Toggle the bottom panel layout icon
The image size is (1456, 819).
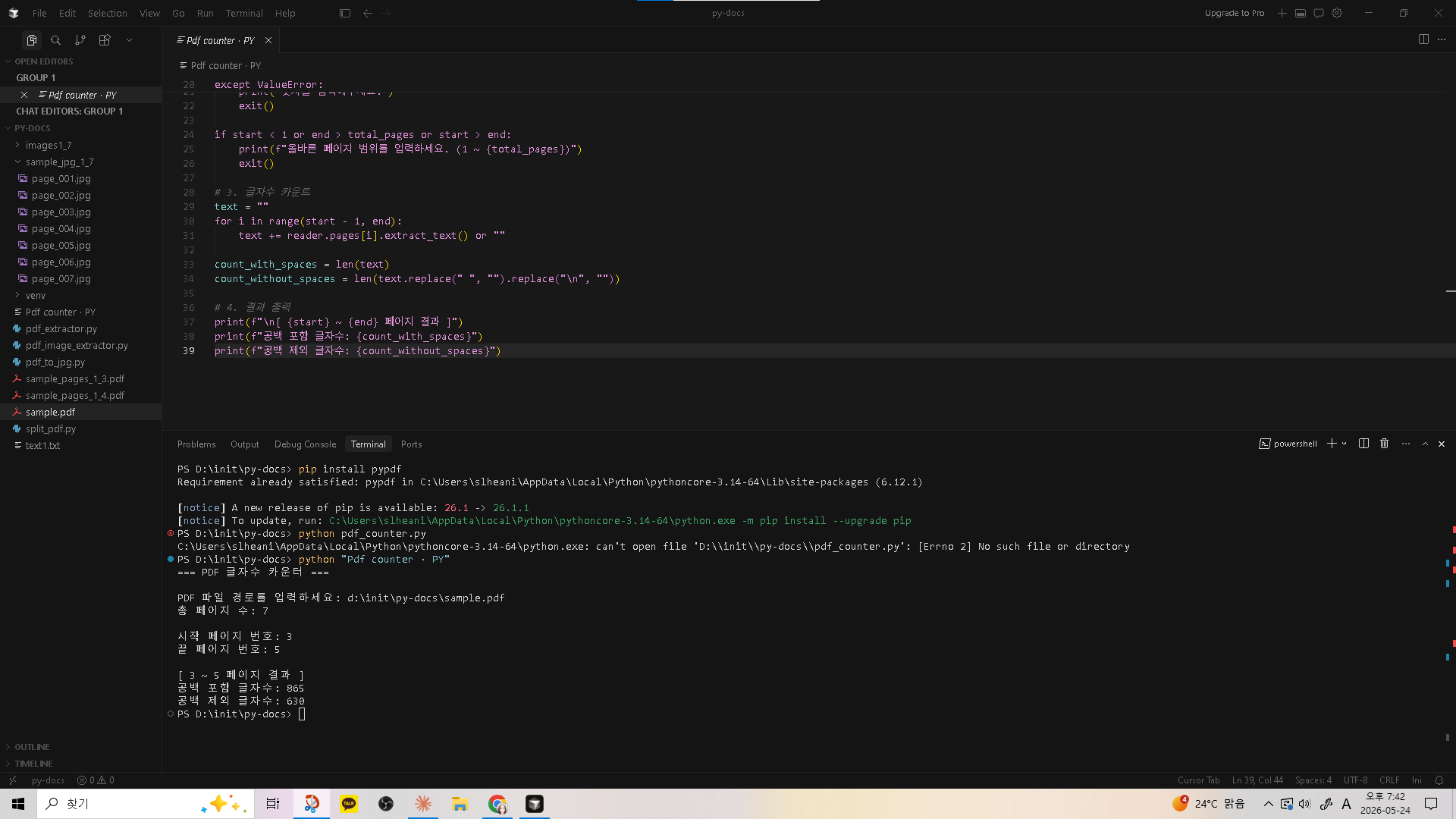point(1301,13)
